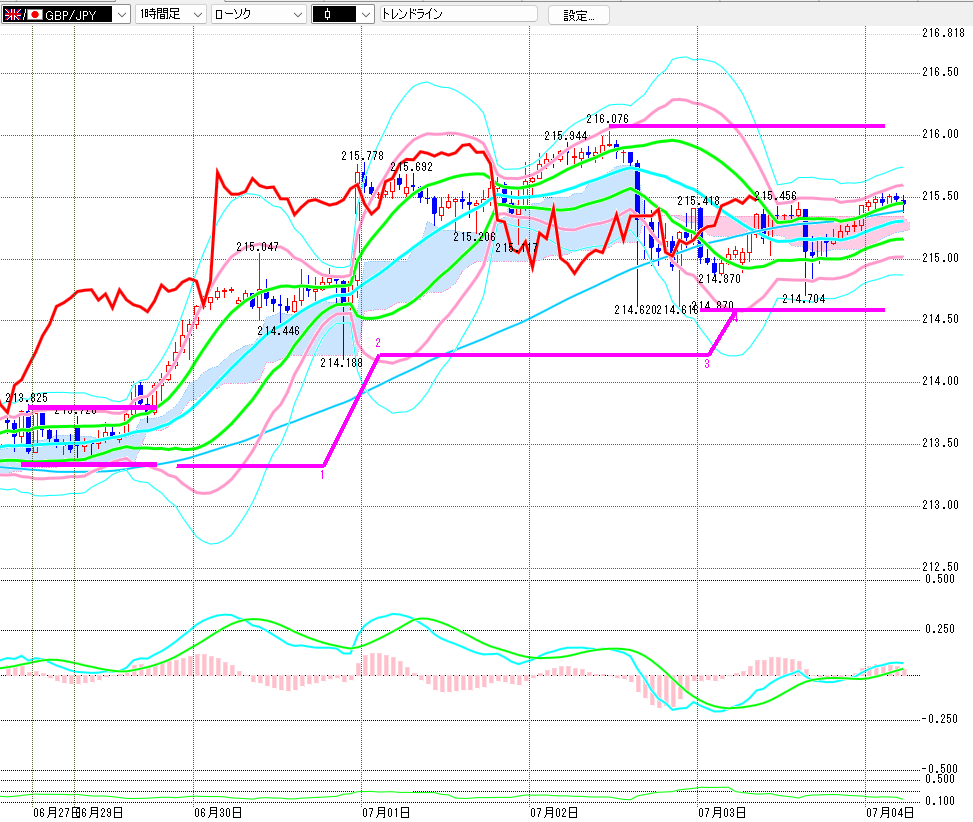Select trendline marker number 2
The image size is (973, 822).
(x=377, y=342)
